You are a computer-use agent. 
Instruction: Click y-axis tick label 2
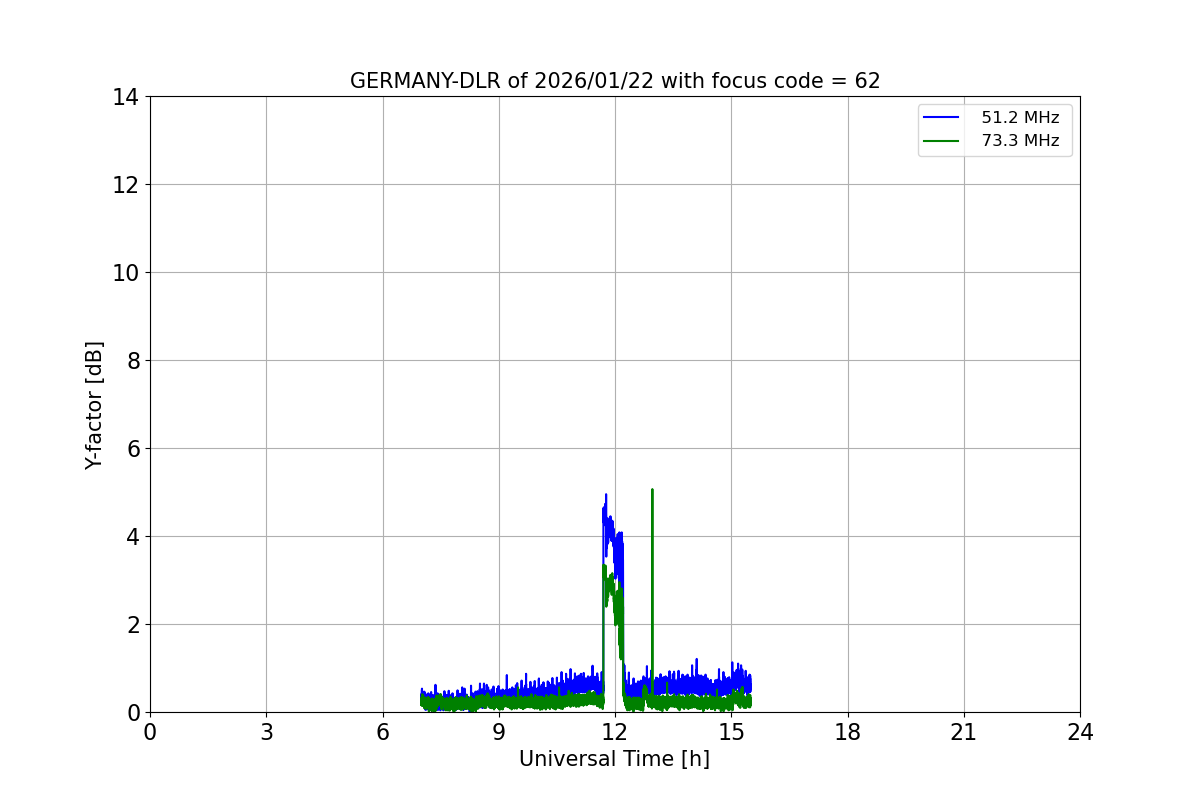pyautogui.click(x=132, y=624)
